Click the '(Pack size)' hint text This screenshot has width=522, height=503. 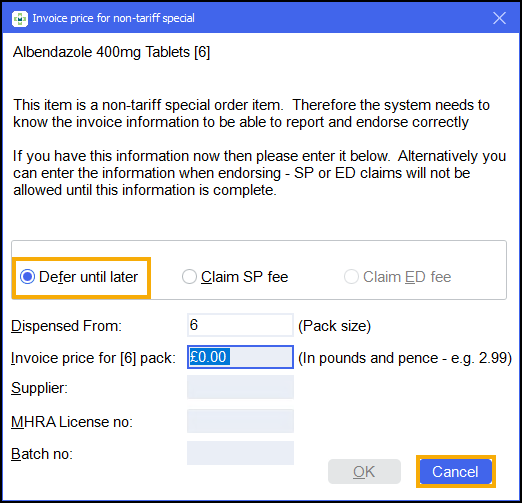(334, 326)
